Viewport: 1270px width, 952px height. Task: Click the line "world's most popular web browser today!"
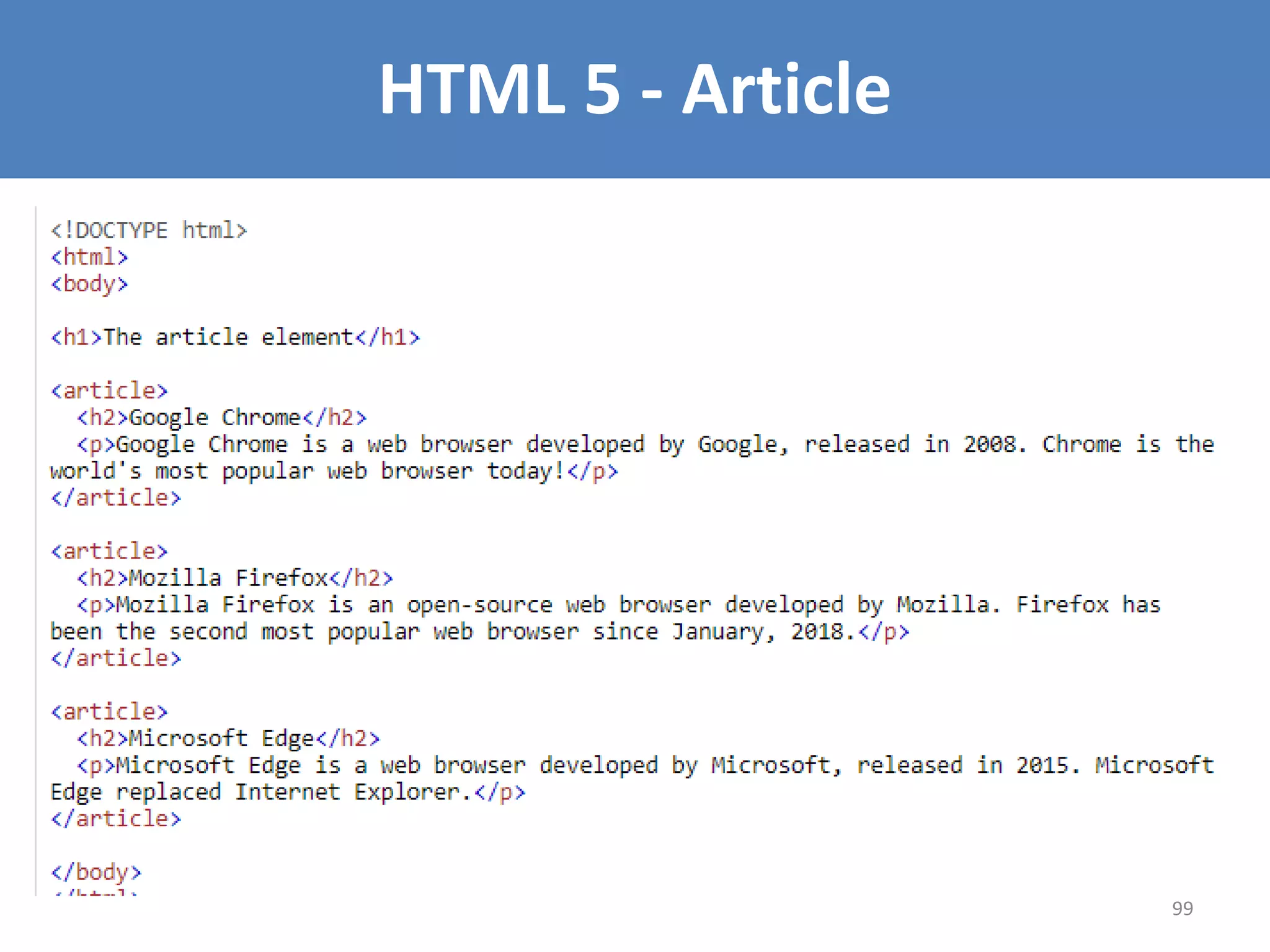334,471
